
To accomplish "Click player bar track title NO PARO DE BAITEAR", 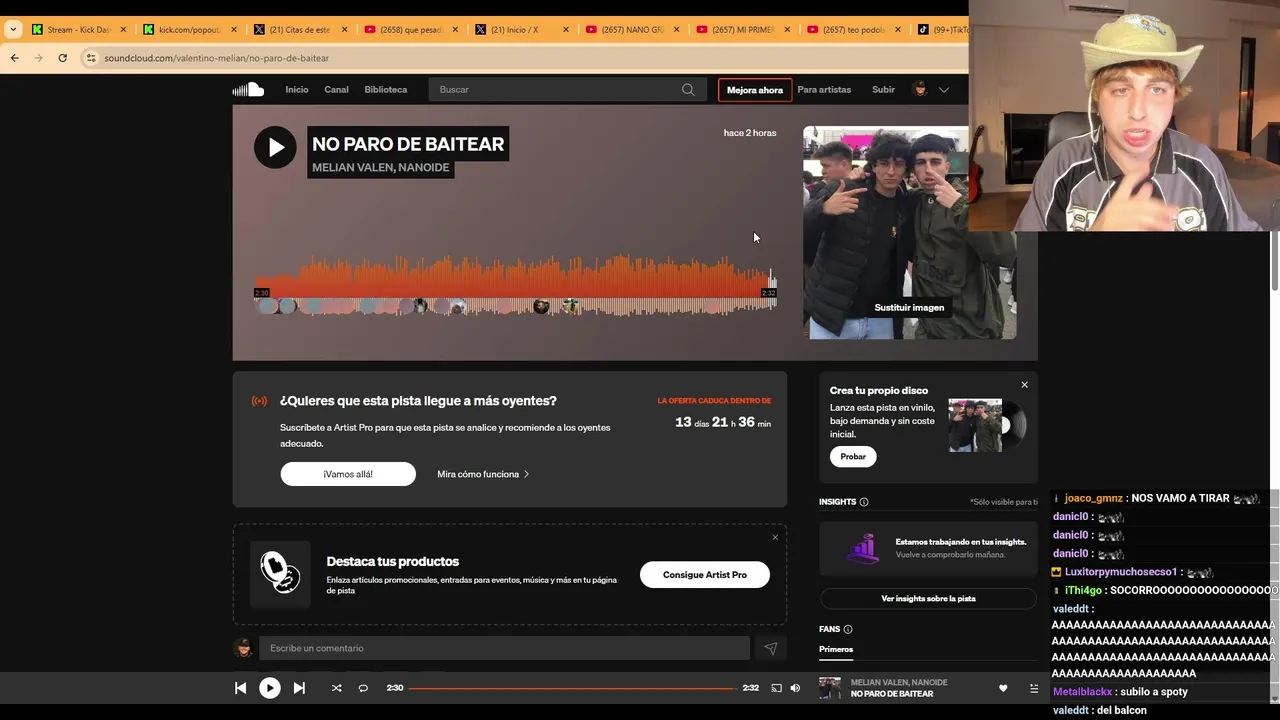I will pos(892,694).
